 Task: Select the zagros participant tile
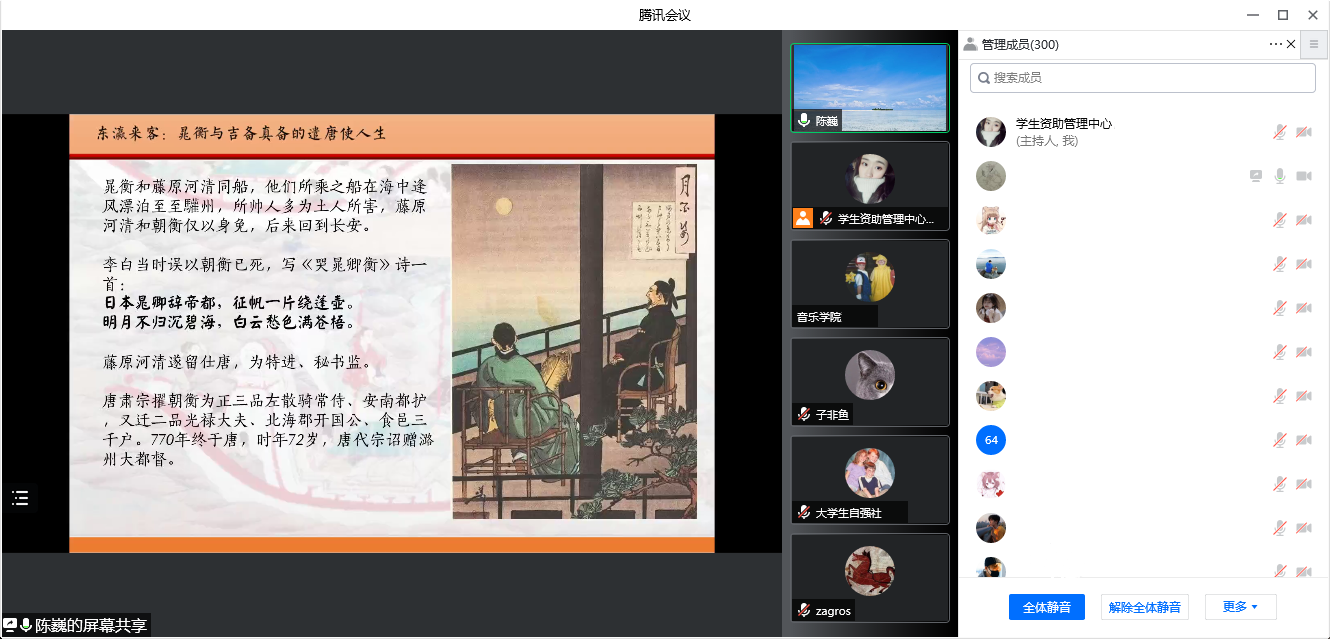[869, 577]
